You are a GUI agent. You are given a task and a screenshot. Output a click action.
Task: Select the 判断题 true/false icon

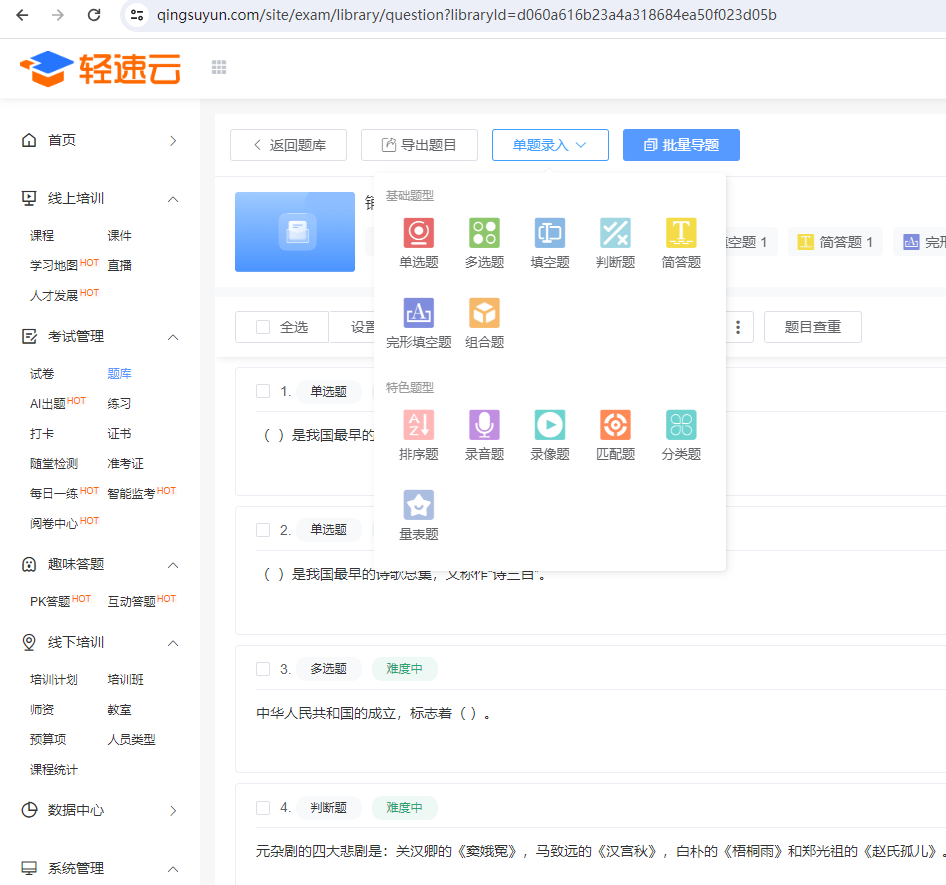pos(615,233)
